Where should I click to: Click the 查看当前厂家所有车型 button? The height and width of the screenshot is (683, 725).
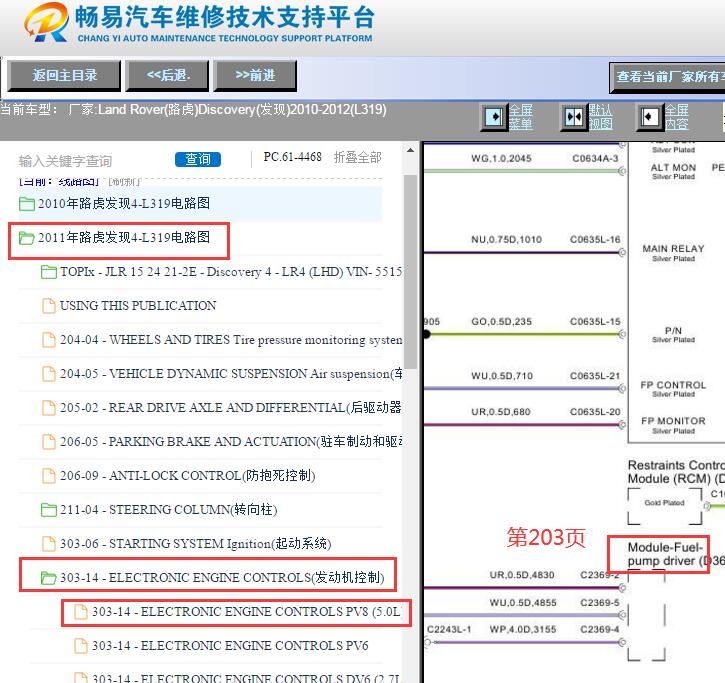[667, 77]
